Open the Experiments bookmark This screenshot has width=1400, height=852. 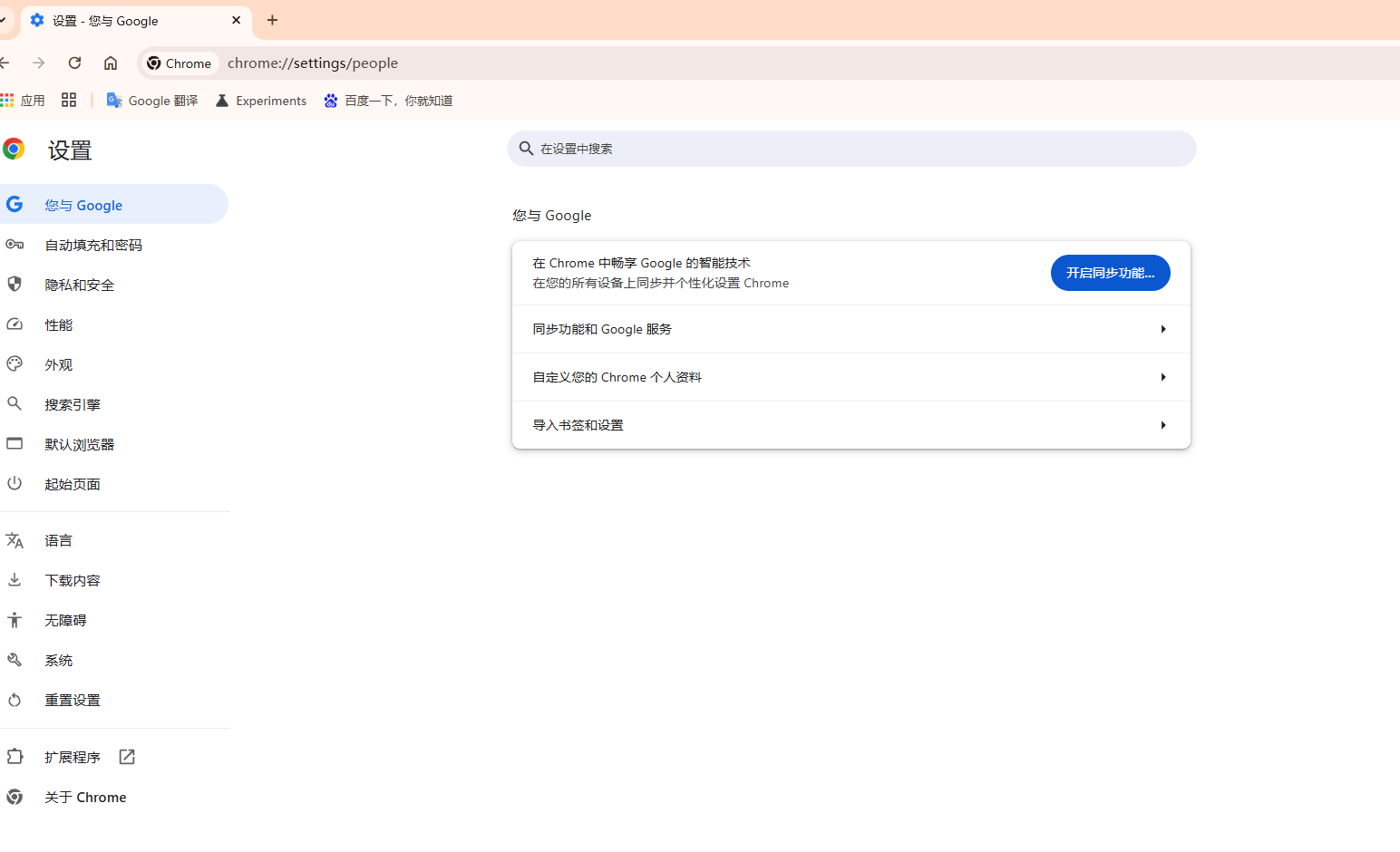point(261,101)
